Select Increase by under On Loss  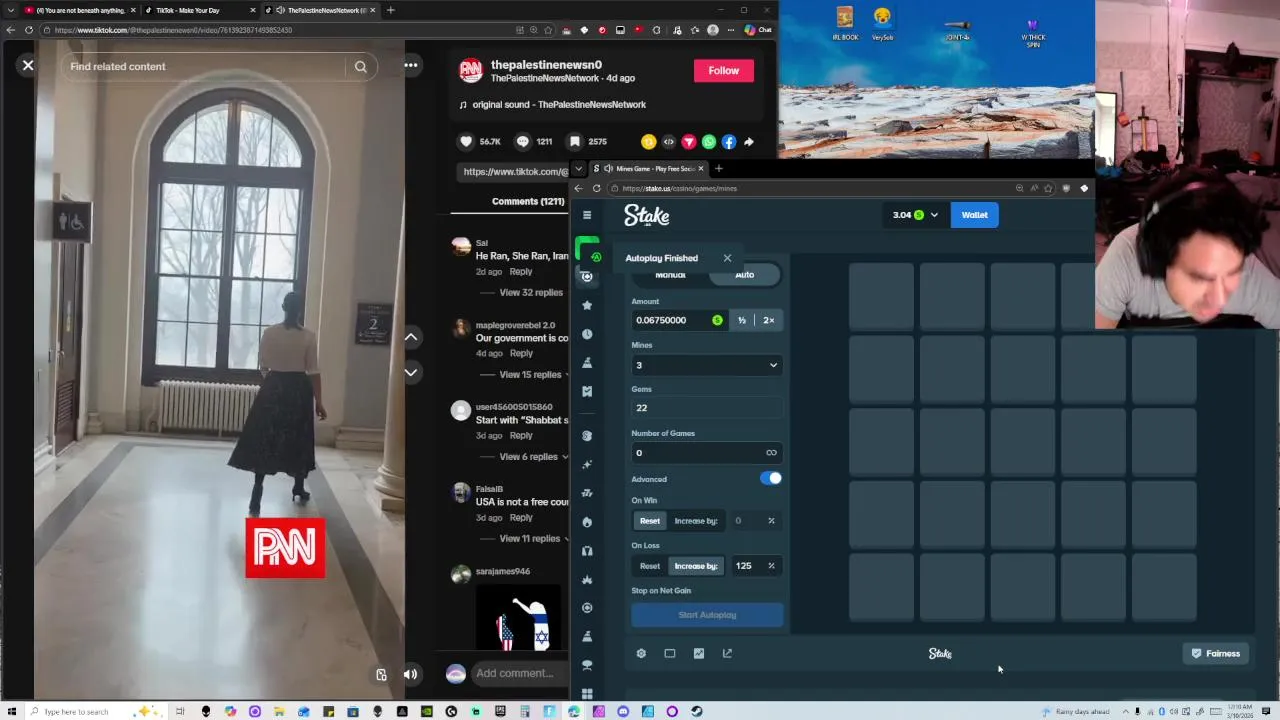(696, 566)
